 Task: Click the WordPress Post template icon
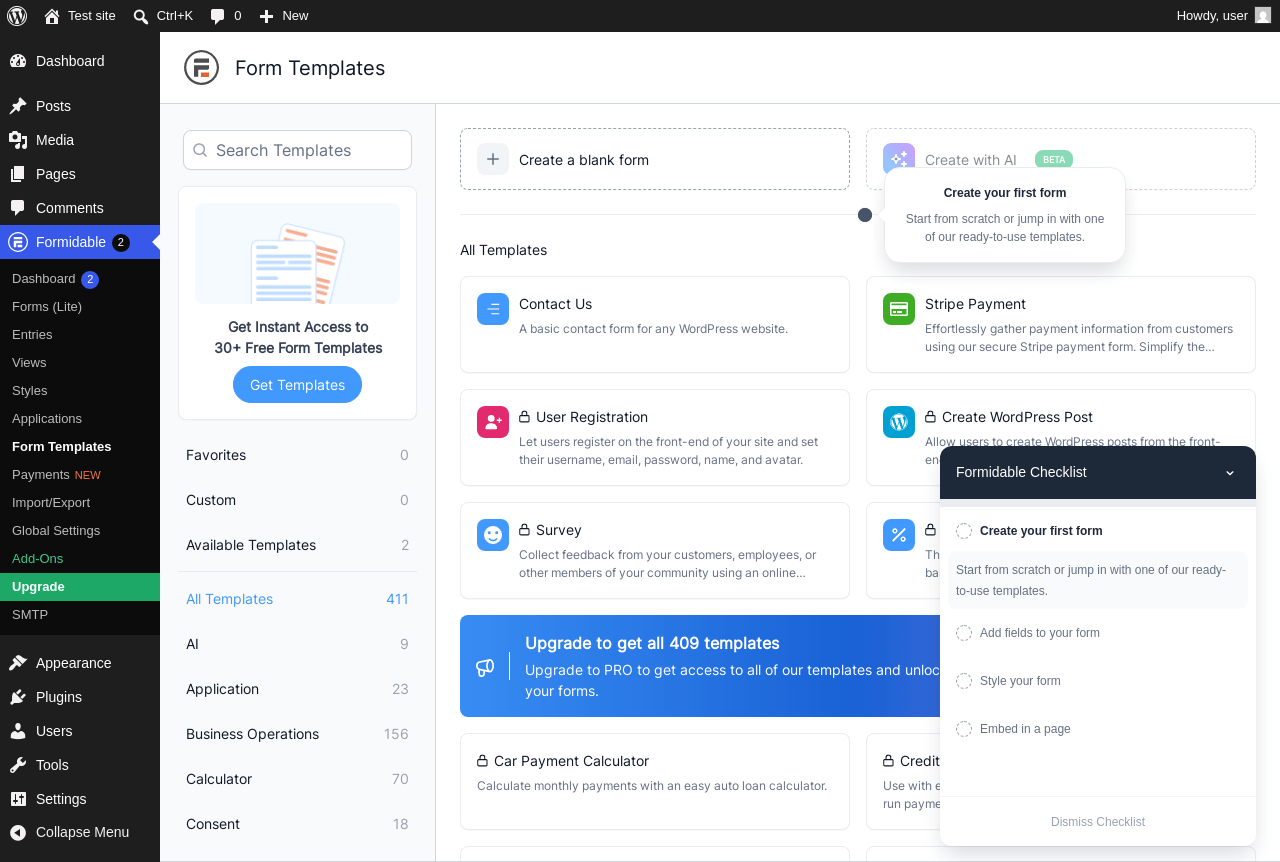click(x=899, y=422)
